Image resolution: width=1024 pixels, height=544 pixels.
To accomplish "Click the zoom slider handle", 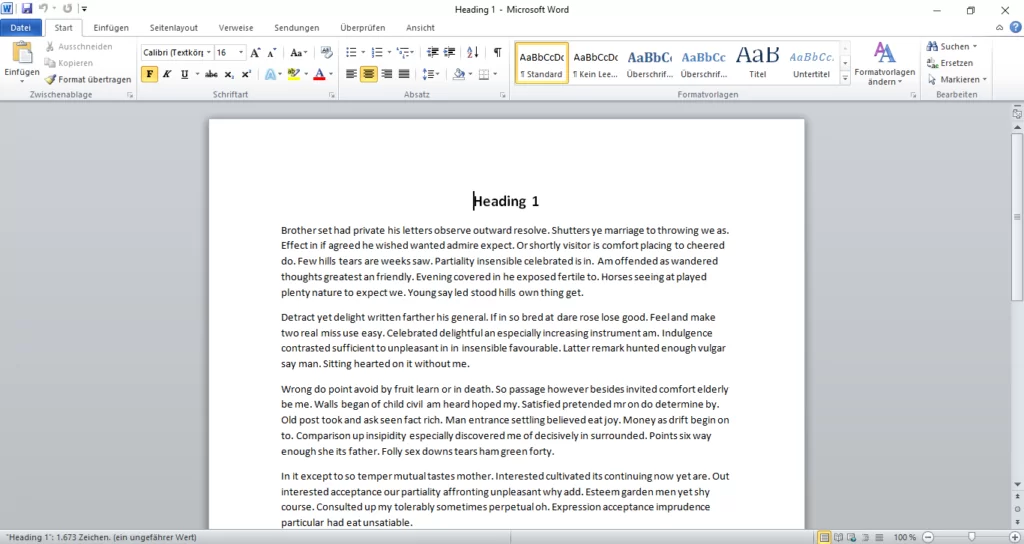I will pyautogui.click(x=972, y=537).
